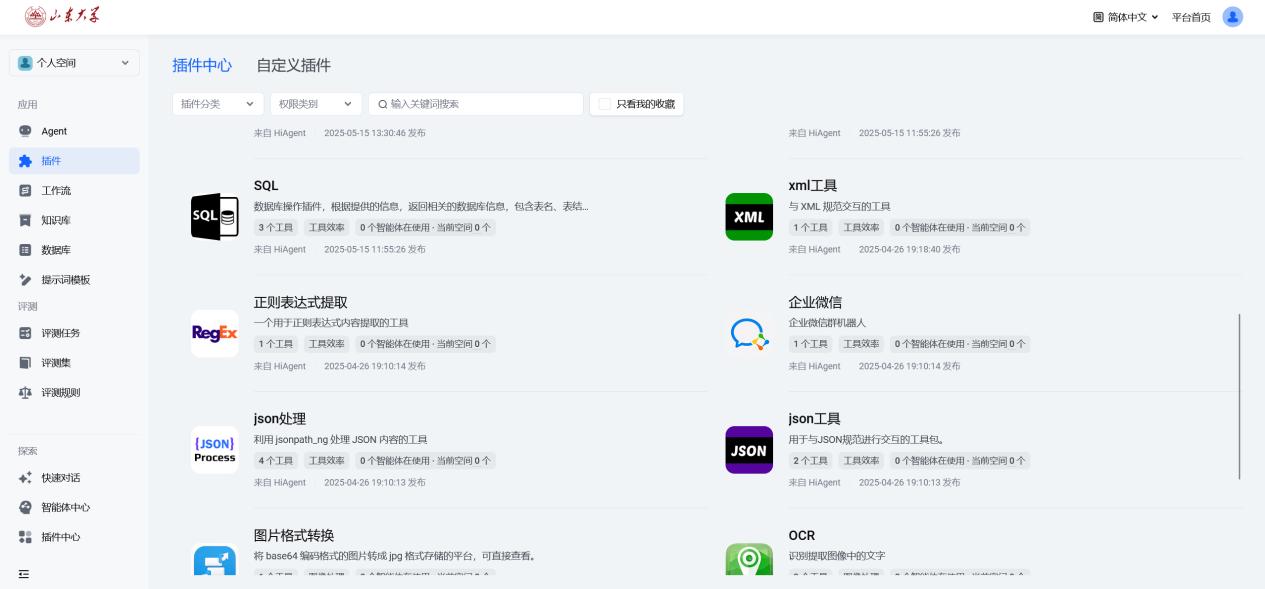
Task: Click the '3 个工具' tag on SQL card
Action: pyautogui.click(x=277, y=227)
